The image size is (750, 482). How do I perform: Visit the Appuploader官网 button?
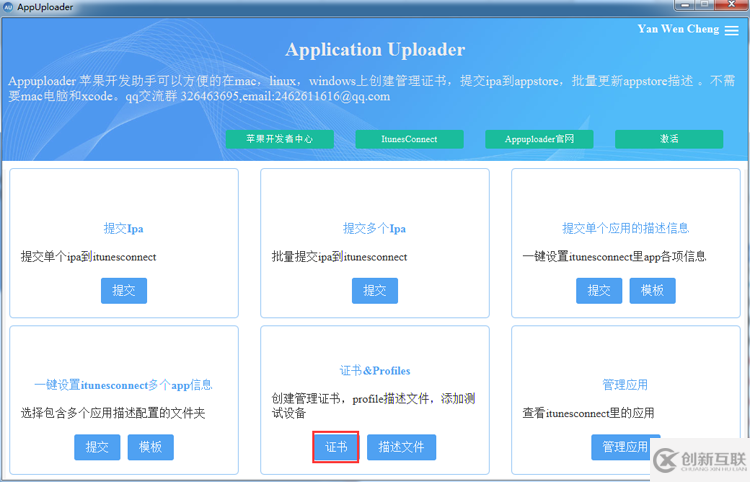539,139
